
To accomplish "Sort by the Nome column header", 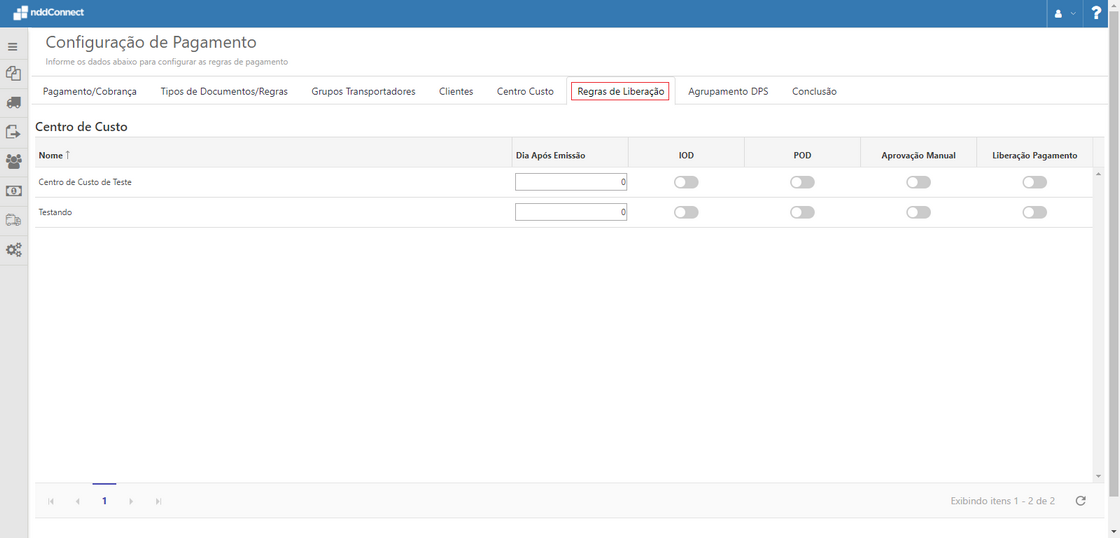I will click(x=50, y=155).
